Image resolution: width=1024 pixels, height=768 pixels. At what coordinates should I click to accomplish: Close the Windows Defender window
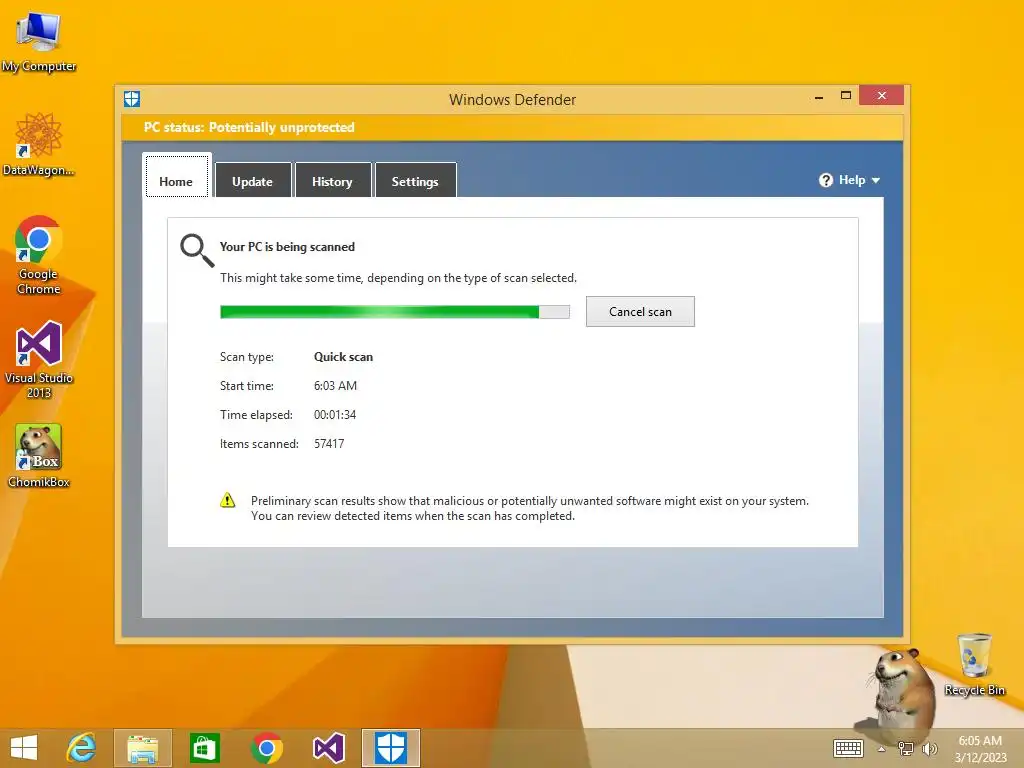(x=882, y=95)
